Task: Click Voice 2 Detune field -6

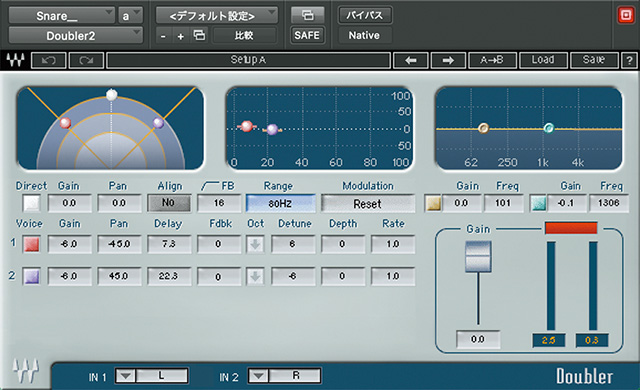Action: pos(293,276)
